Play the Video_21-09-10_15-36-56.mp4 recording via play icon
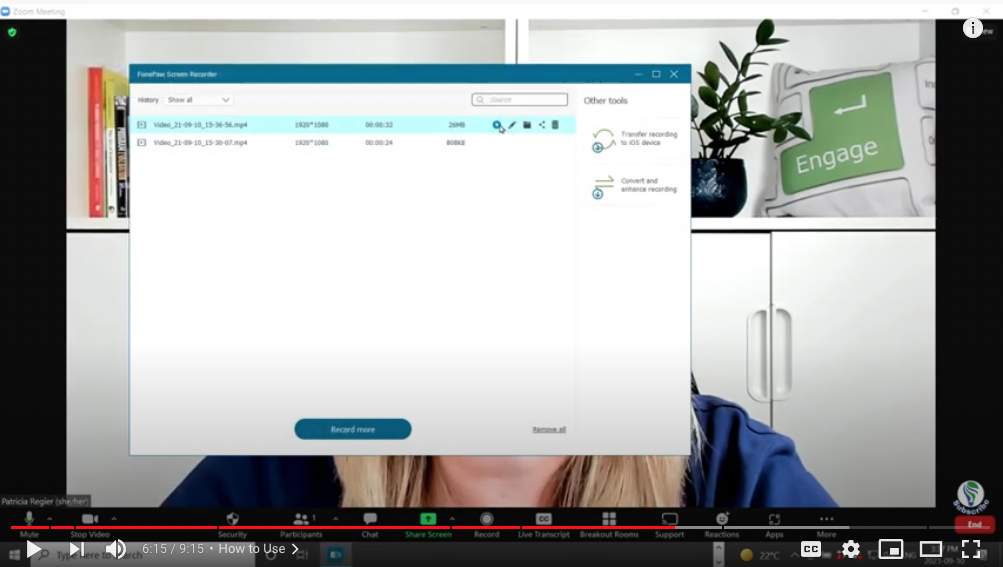Viewport: 1003px width, 567px height. pyautogui.click(x=496, y=125)
